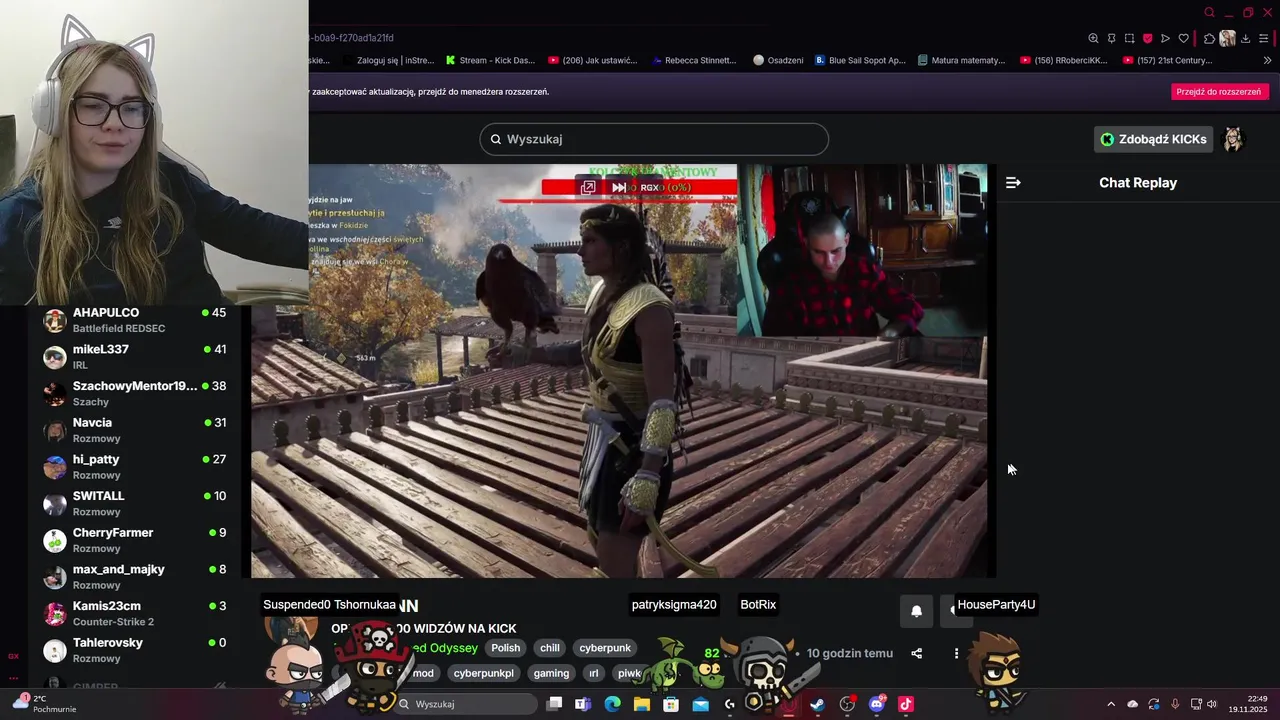Click the popout icon on video overlay

pyautogui.click(x=588, y=187)
